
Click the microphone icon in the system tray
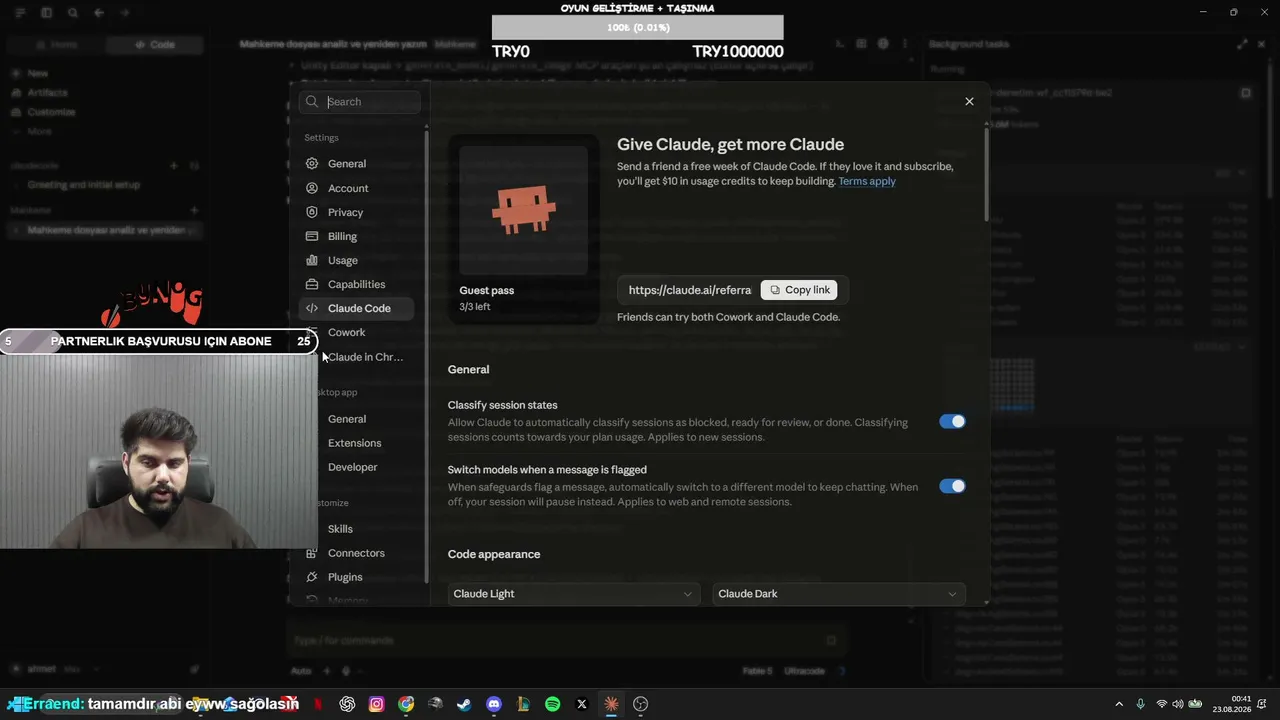1141,704
